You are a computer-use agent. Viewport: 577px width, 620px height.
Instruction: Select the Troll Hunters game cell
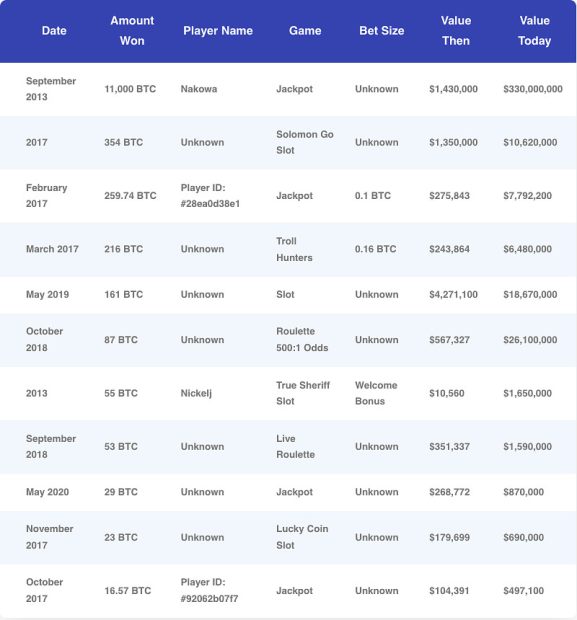(294, 249)
